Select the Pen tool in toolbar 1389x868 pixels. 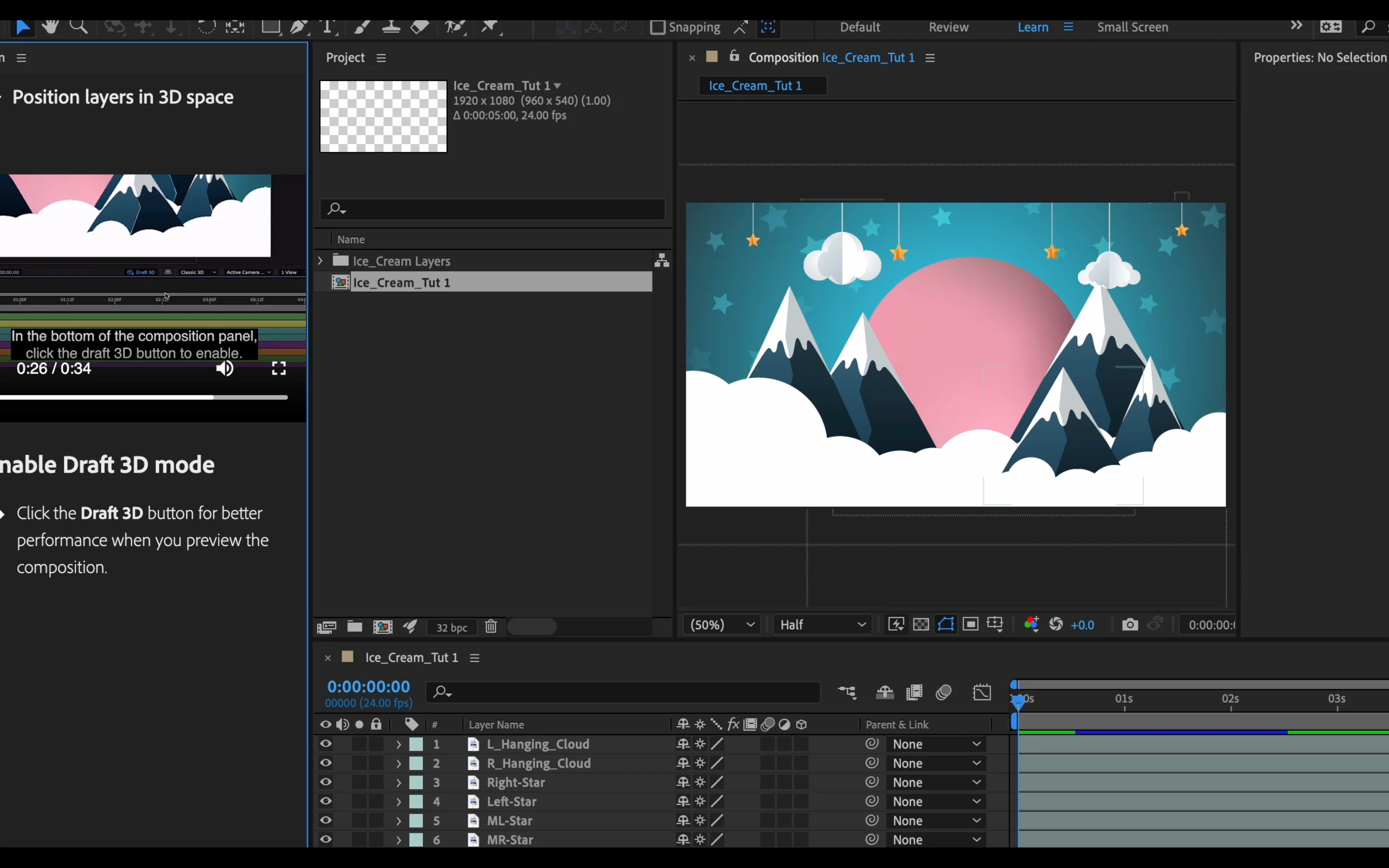point(298,27)
